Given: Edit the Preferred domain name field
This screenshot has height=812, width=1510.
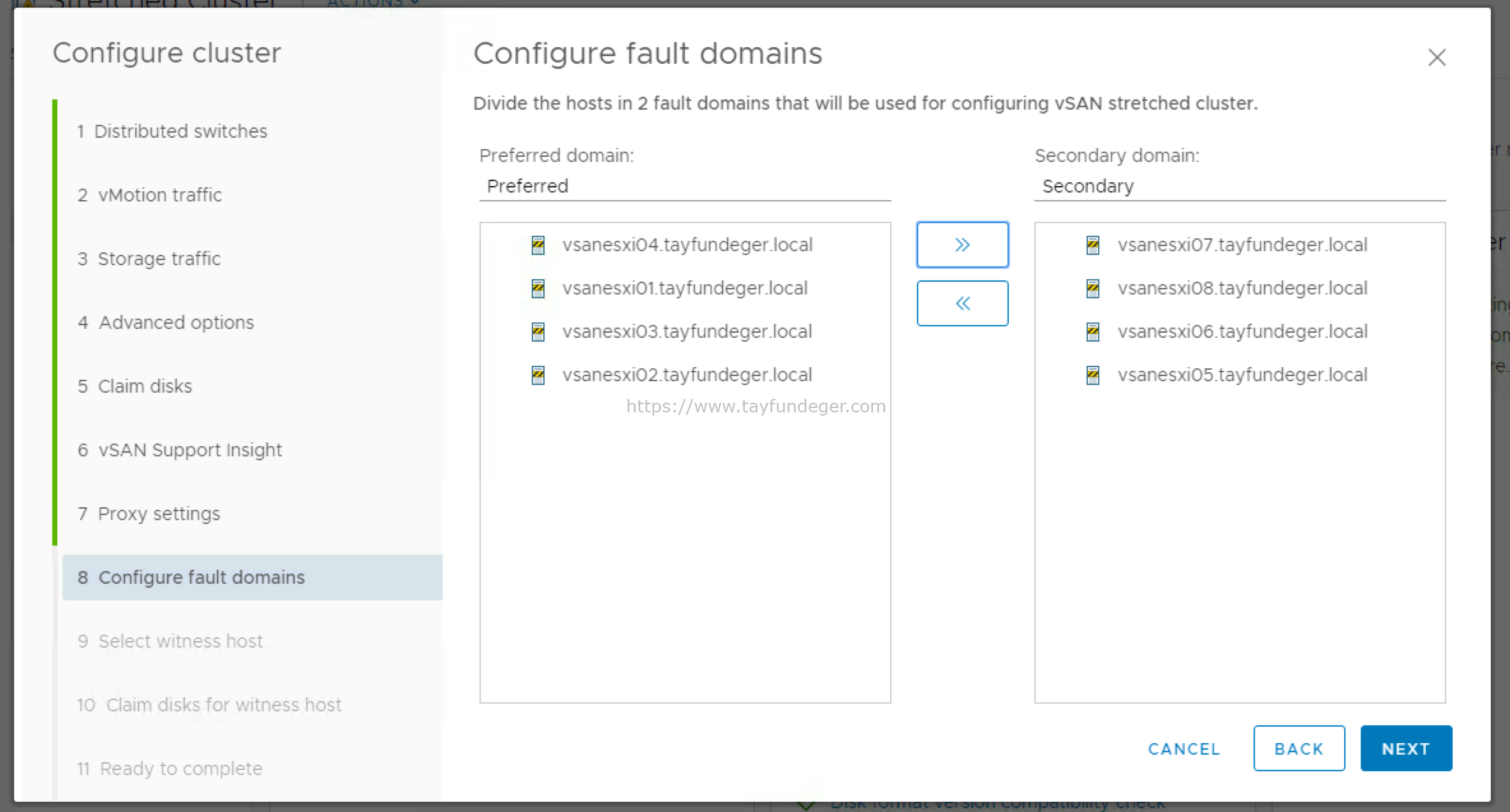Looking at the screenshot, I should (x=685, y=186).
